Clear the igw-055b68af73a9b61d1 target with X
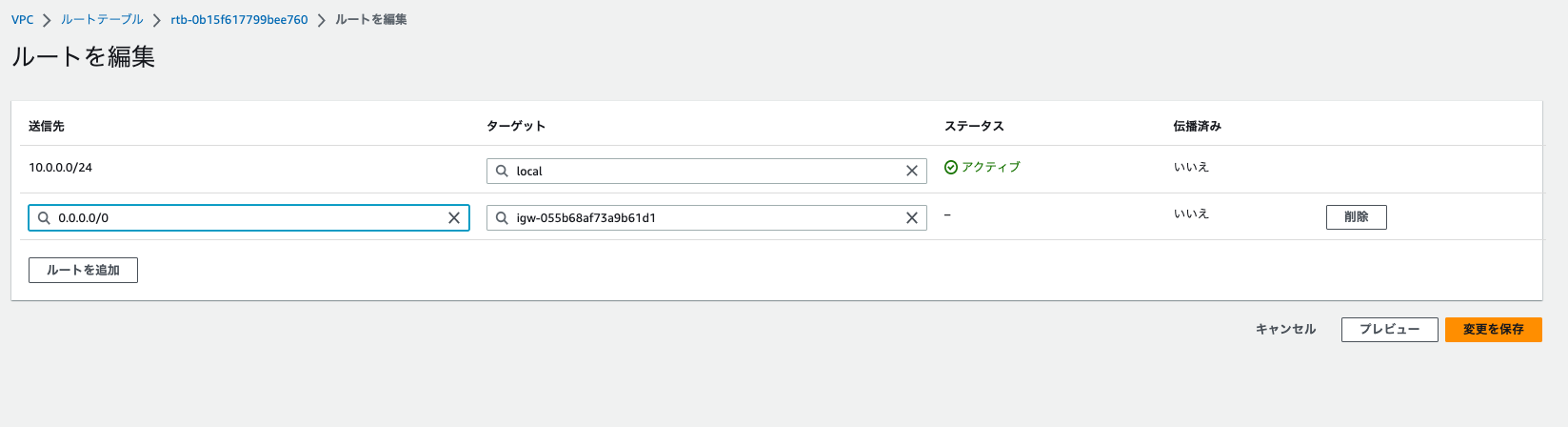 click(911, 218)
